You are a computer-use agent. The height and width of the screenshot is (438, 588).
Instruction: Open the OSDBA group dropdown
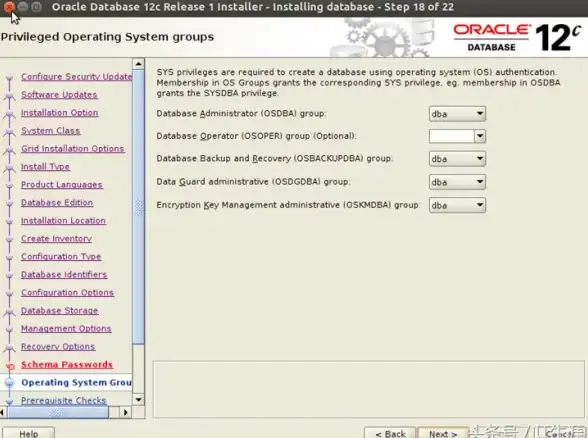pos(457,114)
